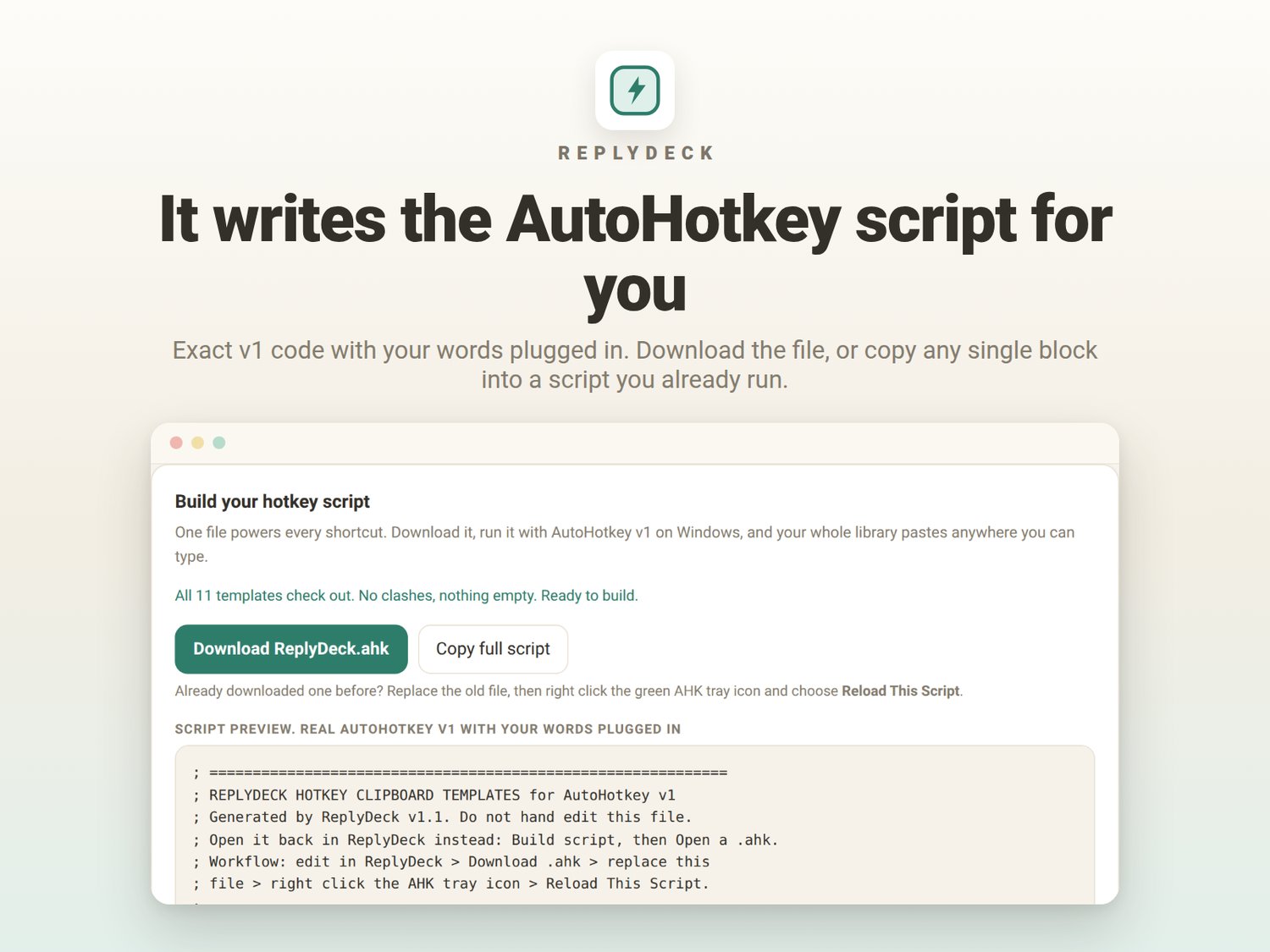1270x952 pixels.
Task: Click the green dot in the window title bar
Action: tap(219, 443)
